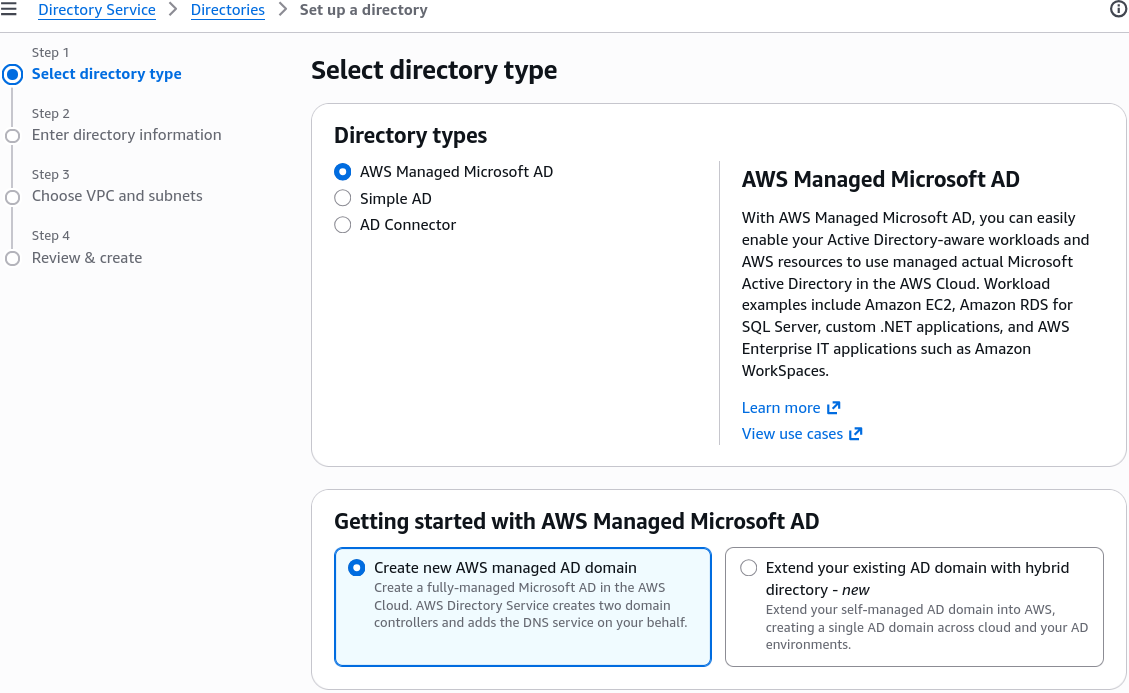Click the Step 1 circle indicator
The width and height of the screenshot is (1129, 693).
coord(13,74)
